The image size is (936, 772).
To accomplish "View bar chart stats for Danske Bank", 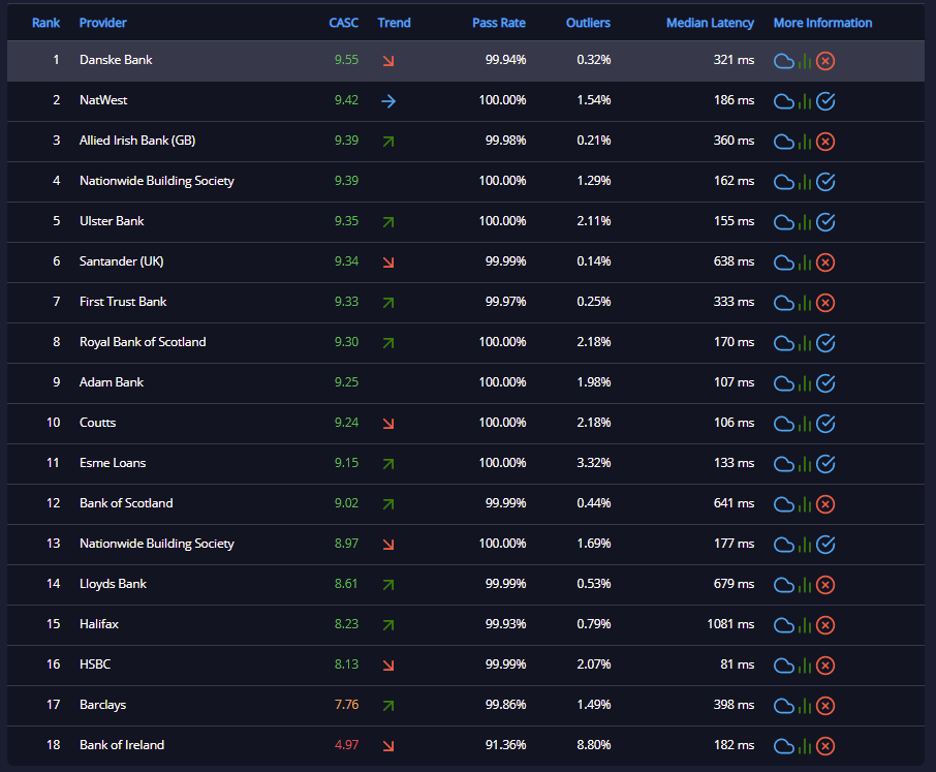I will point(805,61).
